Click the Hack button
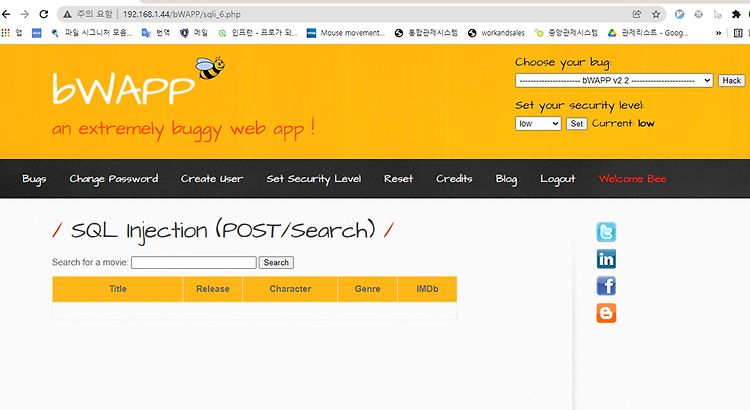 pyautogui.click(x=731, y=80)
